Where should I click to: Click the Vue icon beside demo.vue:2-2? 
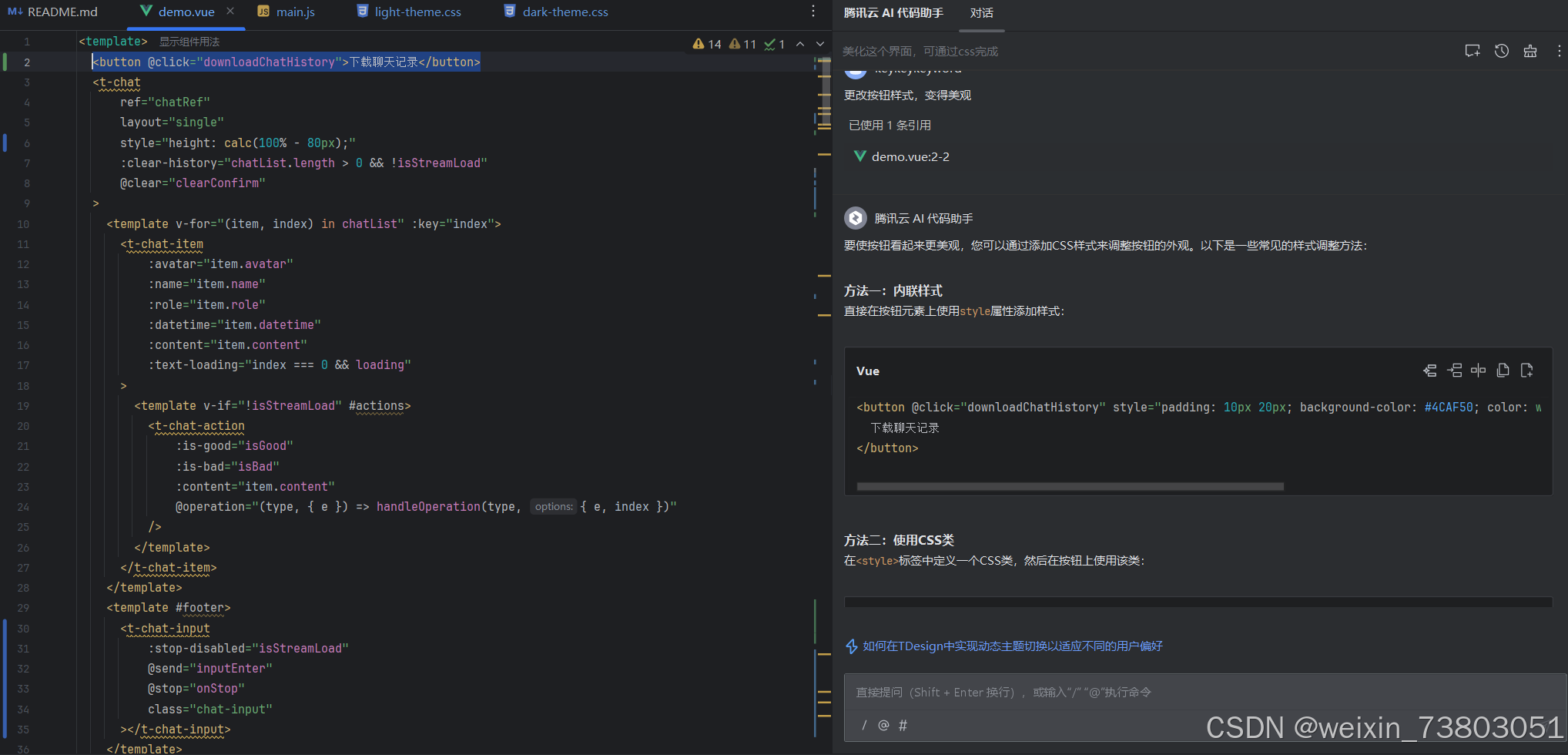coord(860,156)
